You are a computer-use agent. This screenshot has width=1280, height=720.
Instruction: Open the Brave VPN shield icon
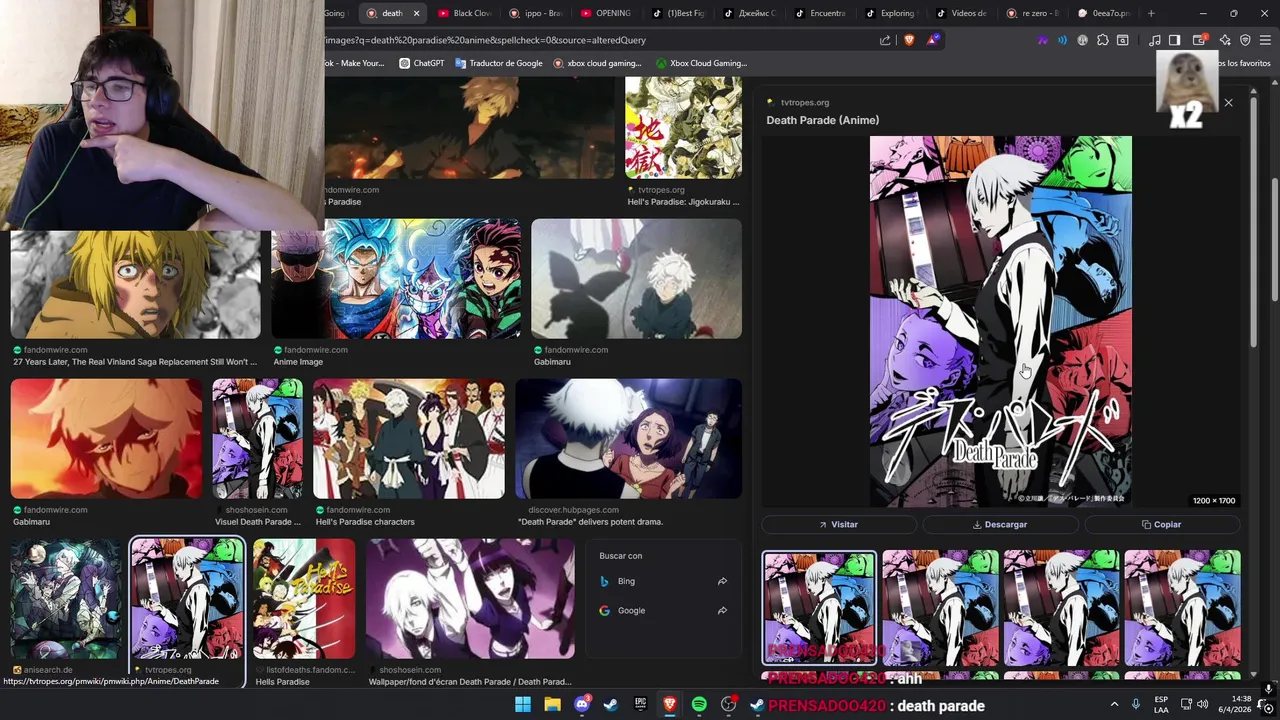tap(1245, 40)
